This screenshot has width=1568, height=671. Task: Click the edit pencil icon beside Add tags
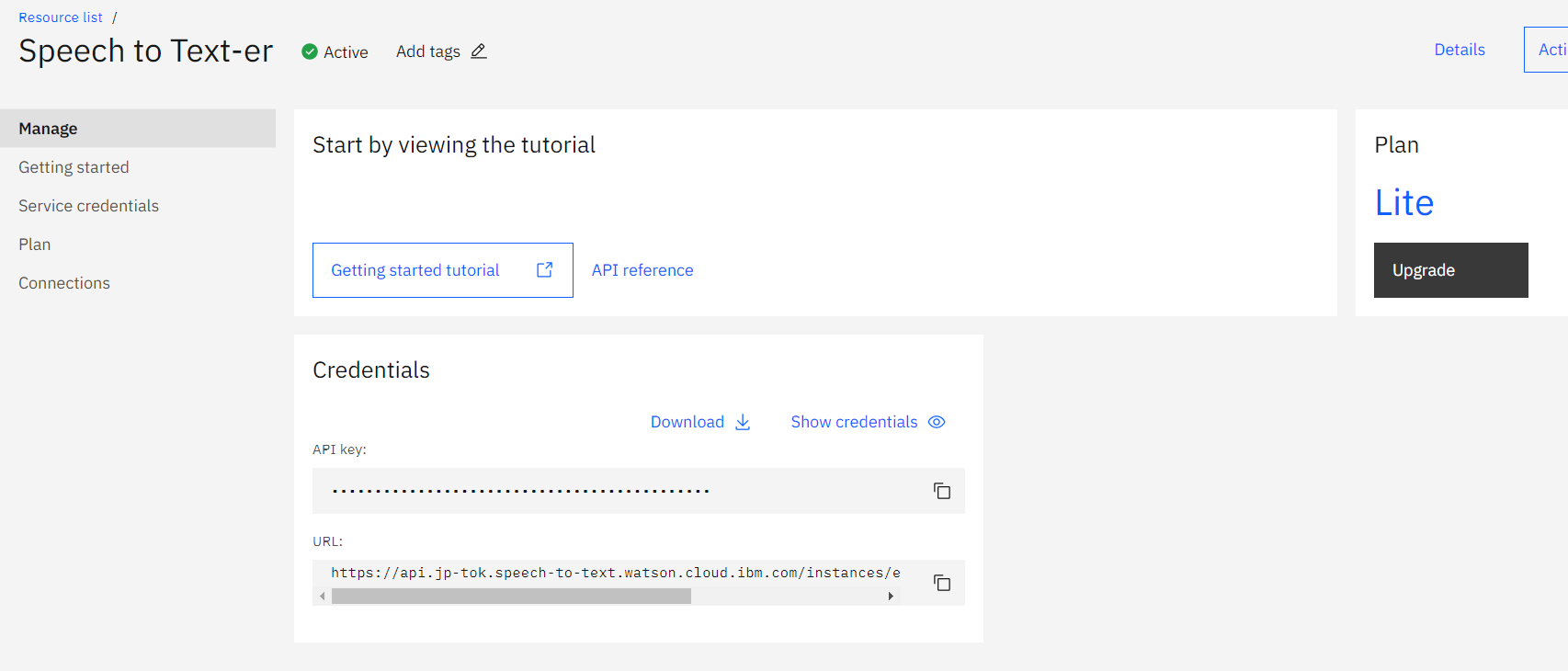click(x=479, y=51)
